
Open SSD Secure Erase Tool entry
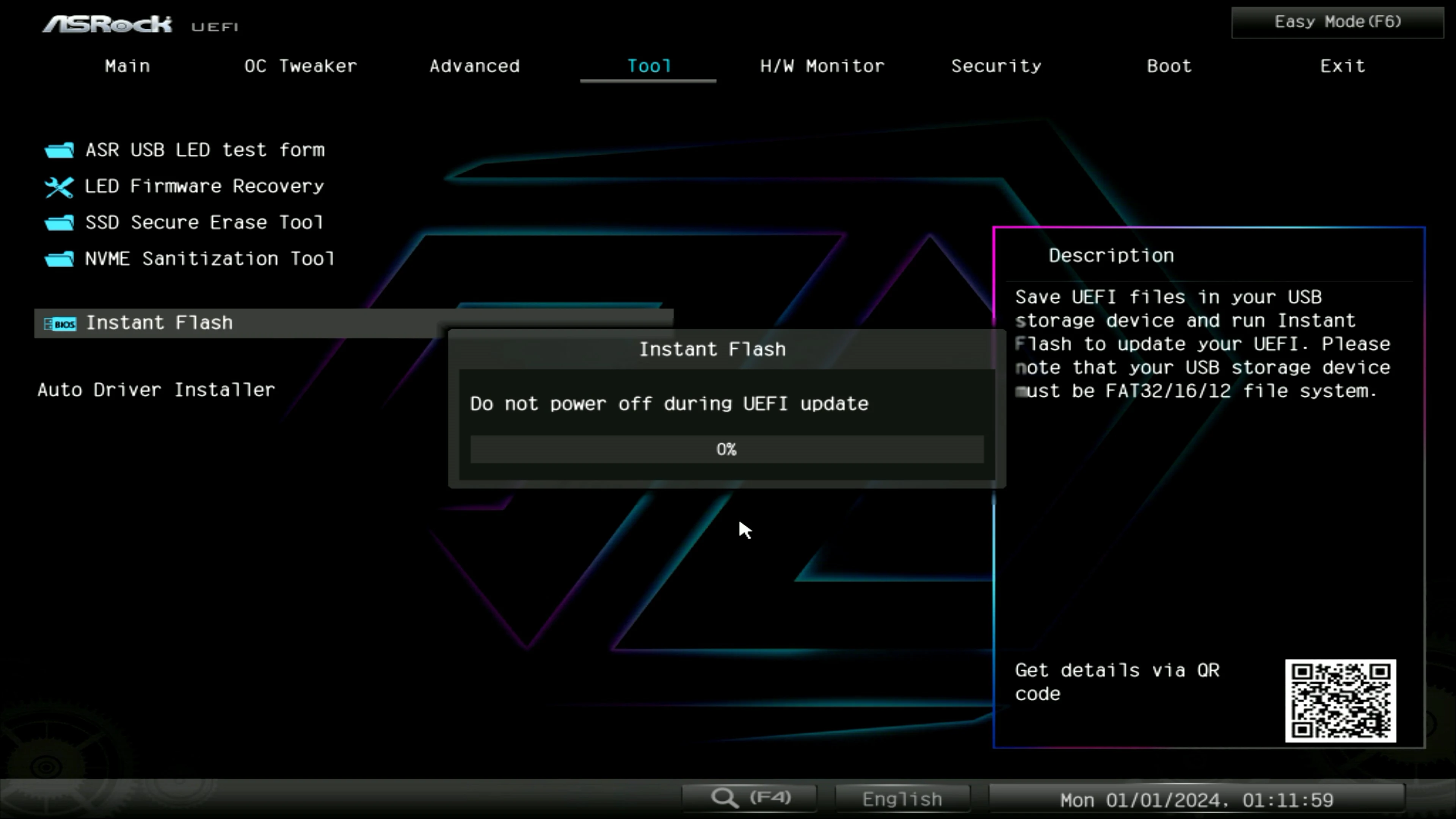pyautogui.click(x=204, y=222)
